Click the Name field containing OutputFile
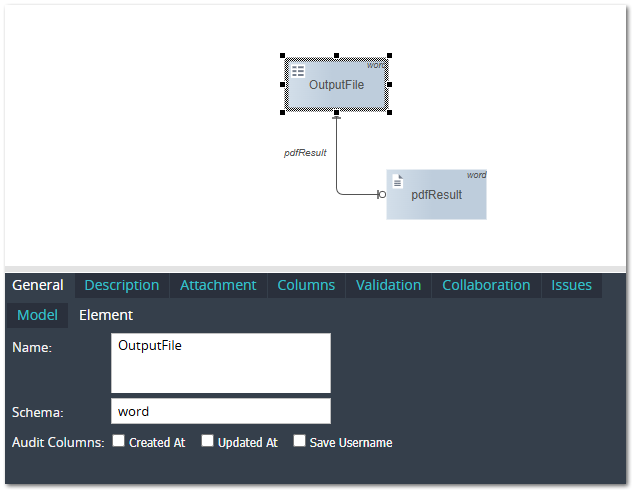The width and height of the screenshot is (635, 493). [221, 363]
